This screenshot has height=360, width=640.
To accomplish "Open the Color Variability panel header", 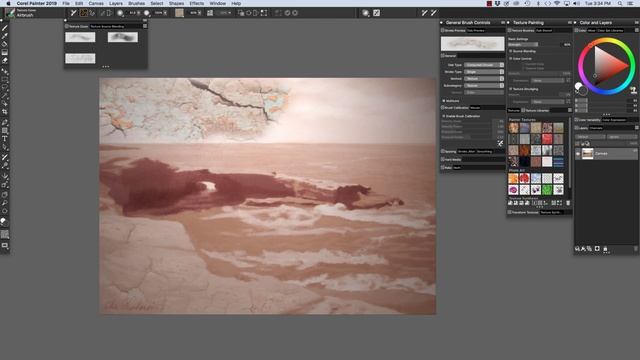I will pos(588,120).
